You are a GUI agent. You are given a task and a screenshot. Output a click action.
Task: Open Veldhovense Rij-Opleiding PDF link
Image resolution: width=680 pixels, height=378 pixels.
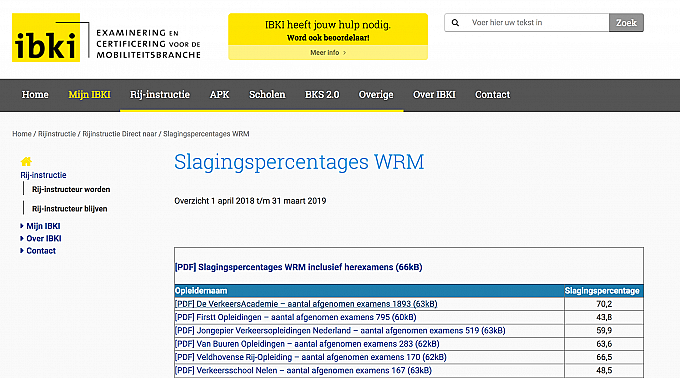(311, 357)
